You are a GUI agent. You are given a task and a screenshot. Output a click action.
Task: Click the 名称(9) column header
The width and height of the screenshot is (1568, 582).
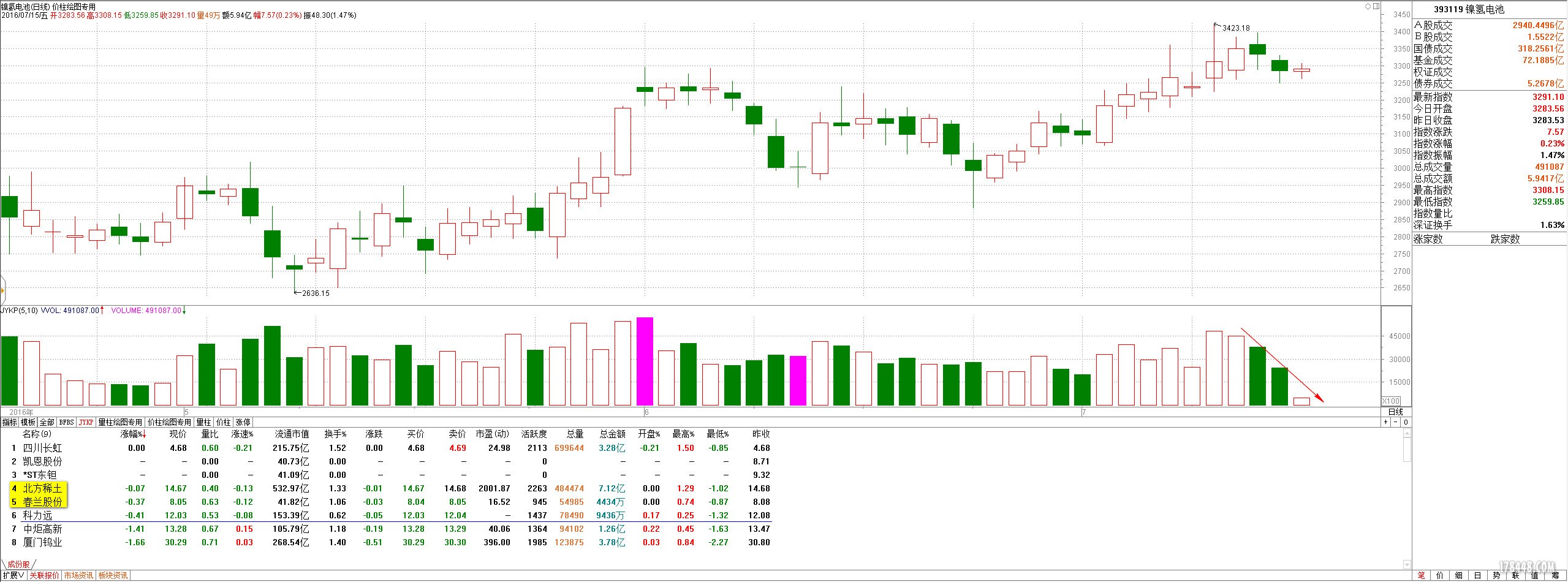pos(37,434)
